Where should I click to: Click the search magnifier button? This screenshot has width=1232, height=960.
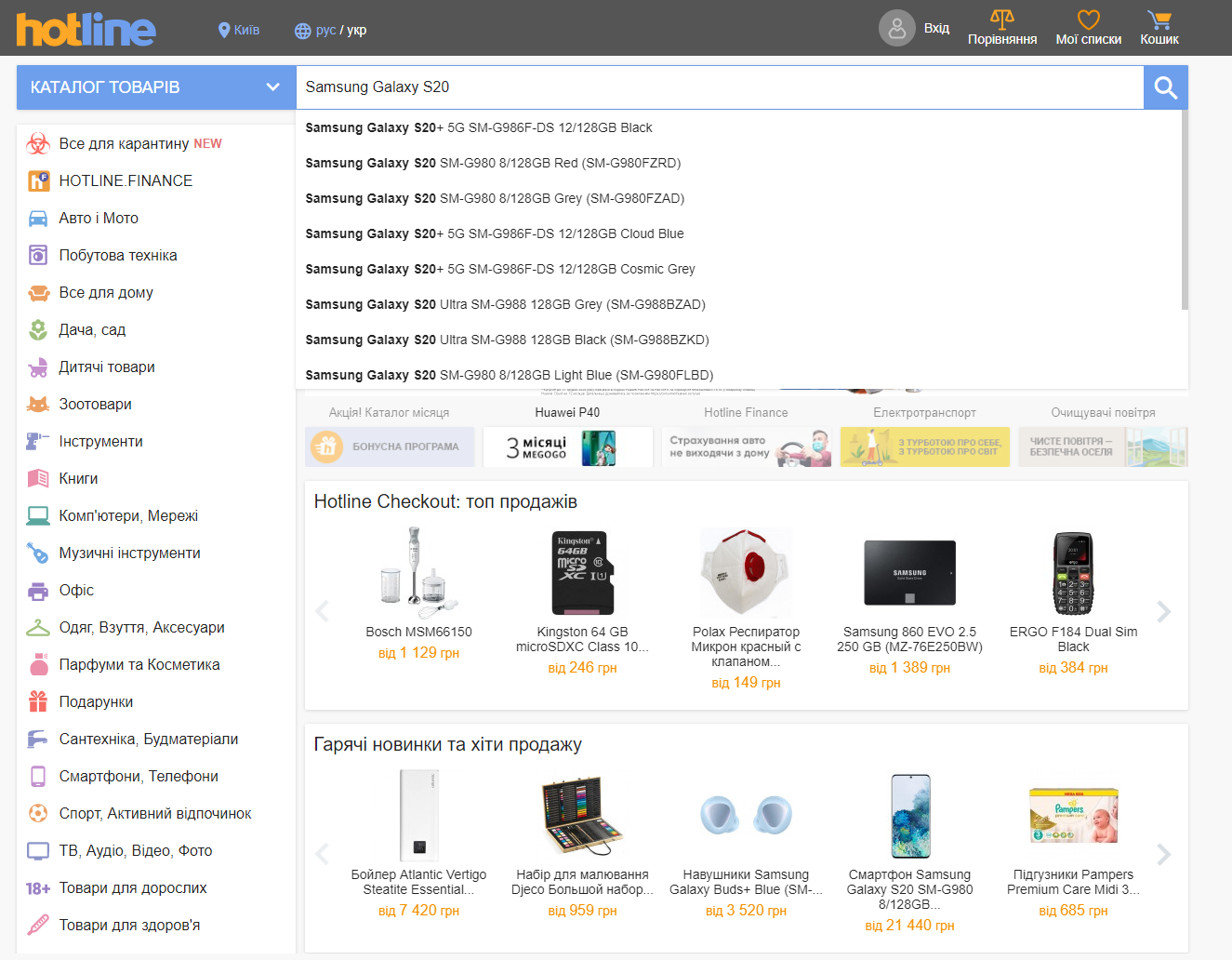(1166, 87)
